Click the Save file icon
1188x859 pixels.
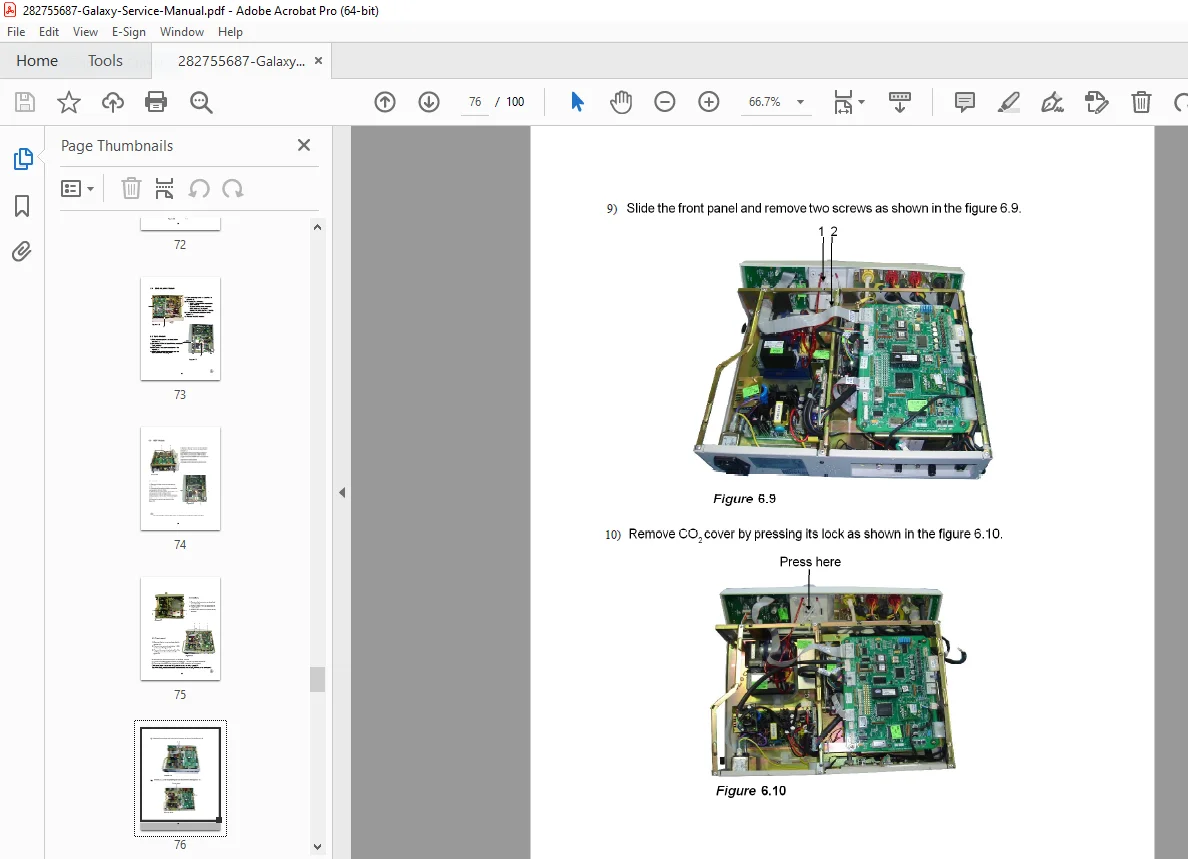click(25, 102)
